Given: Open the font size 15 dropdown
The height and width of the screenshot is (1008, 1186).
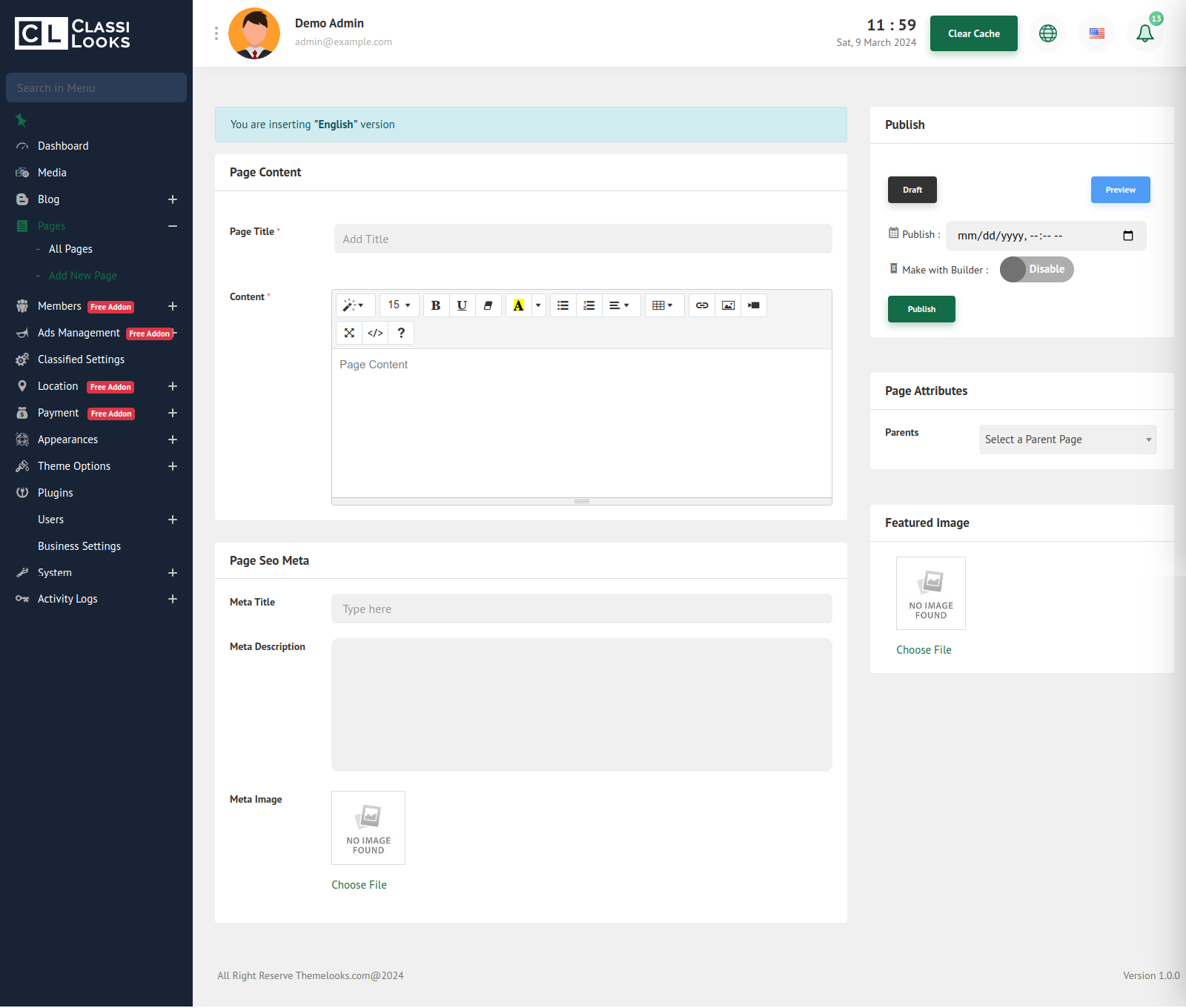Looking at the screenshot, I should point(400,305).
